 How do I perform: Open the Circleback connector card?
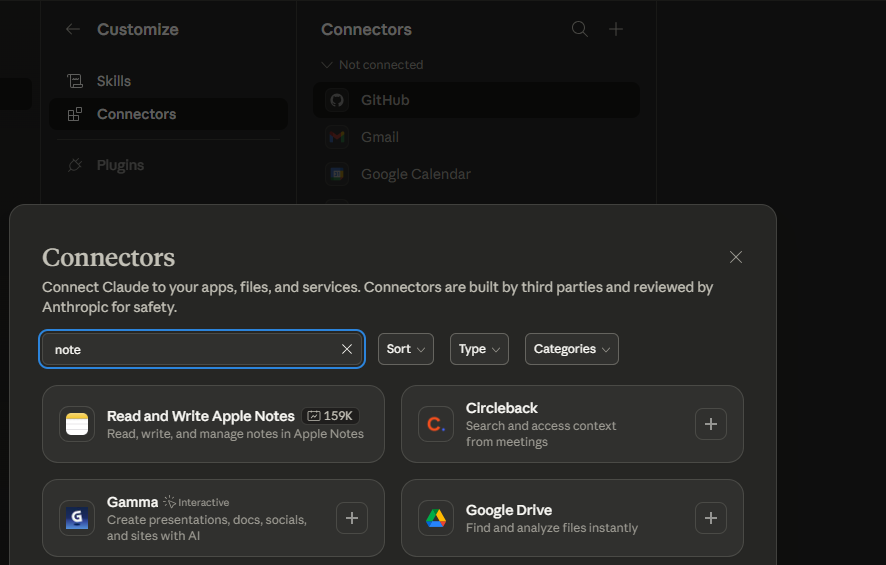[x=572, y=424]
